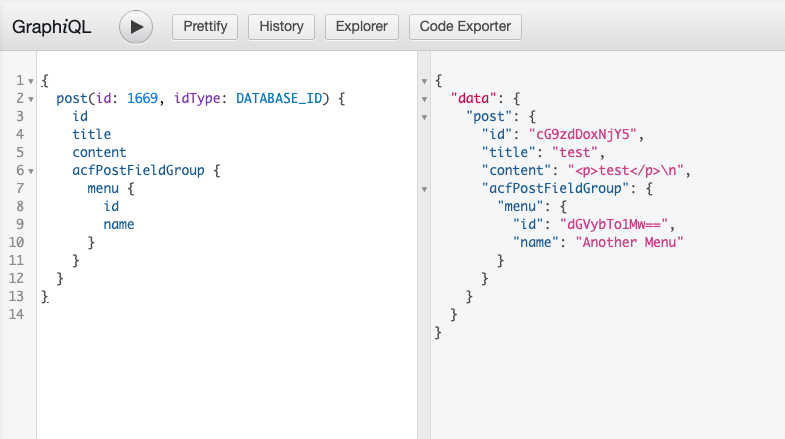Run the query with the Execute play button

136,27
